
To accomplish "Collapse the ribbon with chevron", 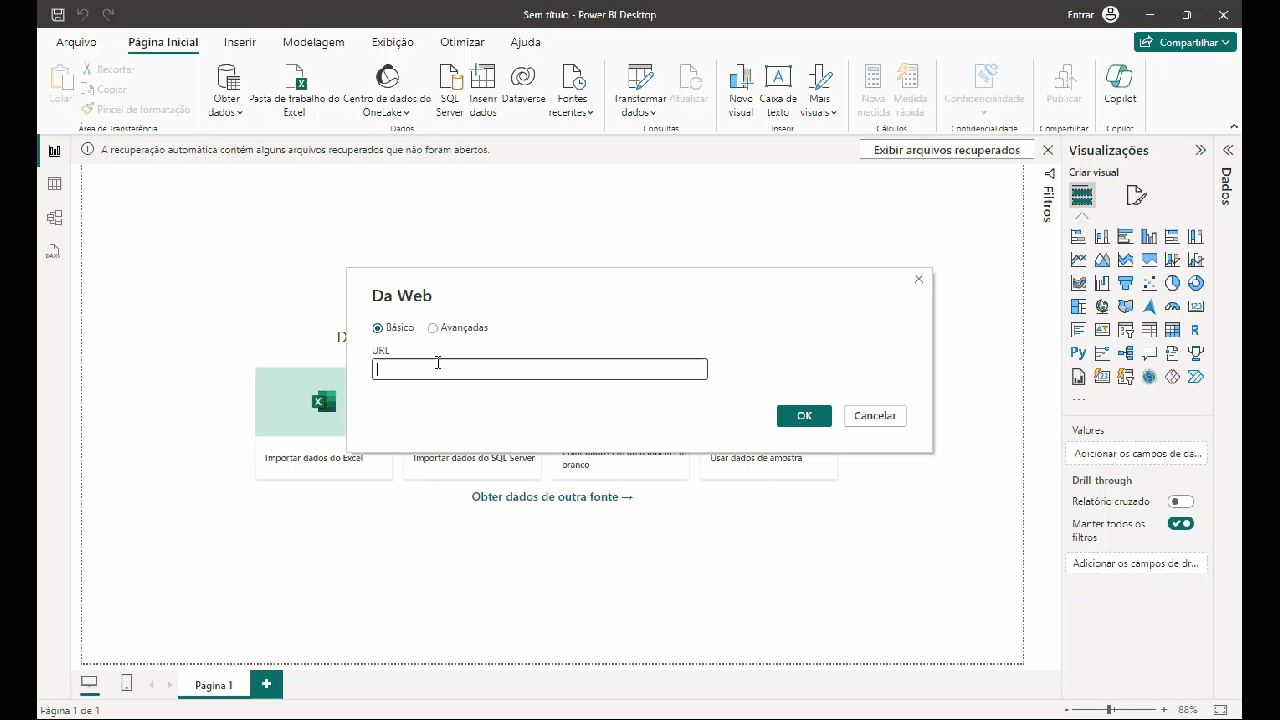I will [x=1234, y=127].
